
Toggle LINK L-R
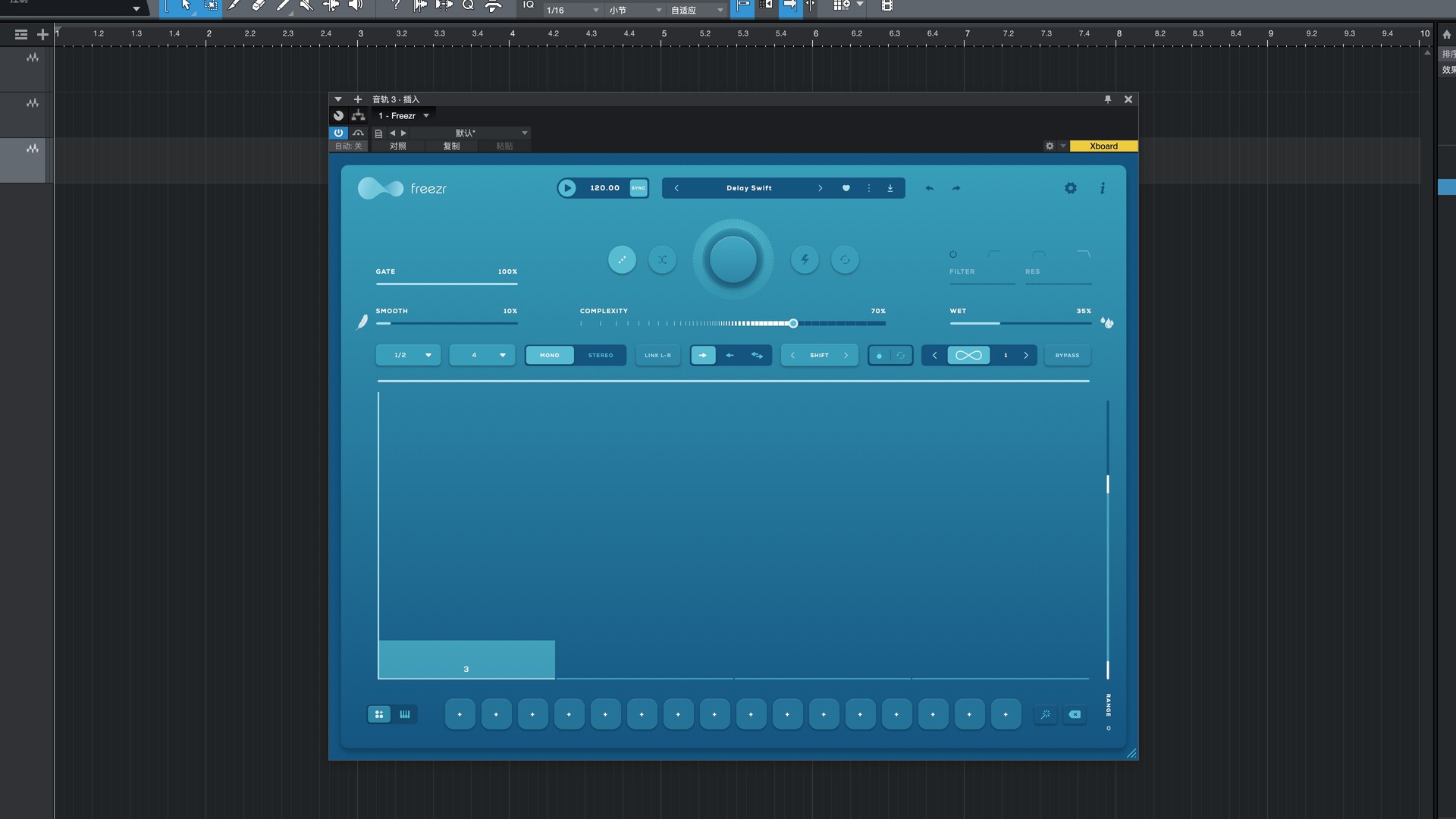click(x=657, y=355)
